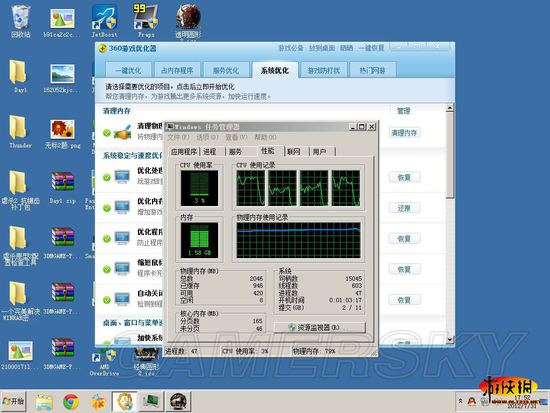This screenshot has width=550, height=413.
Task: Open the JetBoost desktop shortcut
Action: 104,21
